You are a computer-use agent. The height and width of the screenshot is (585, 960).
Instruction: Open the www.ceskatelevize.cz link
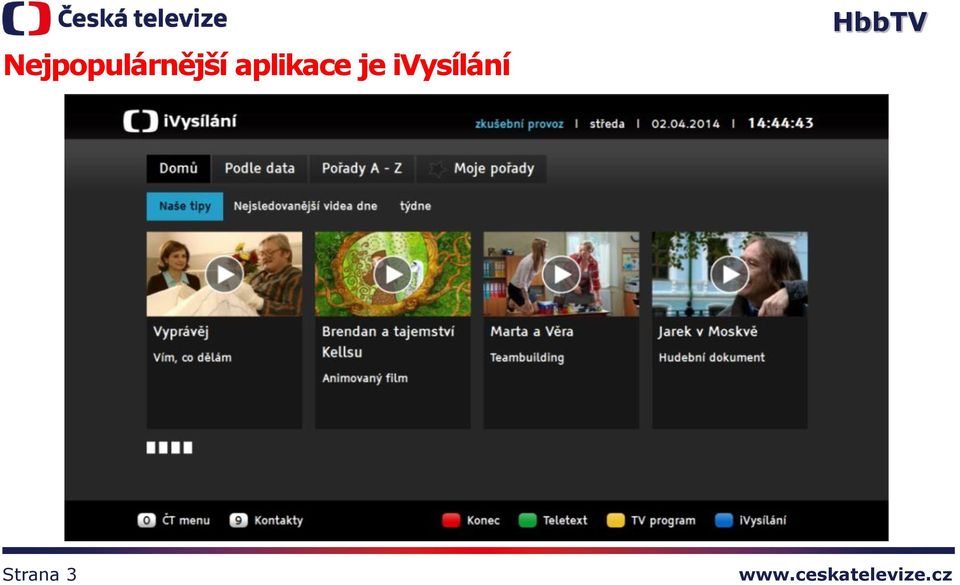click(846, 575)
